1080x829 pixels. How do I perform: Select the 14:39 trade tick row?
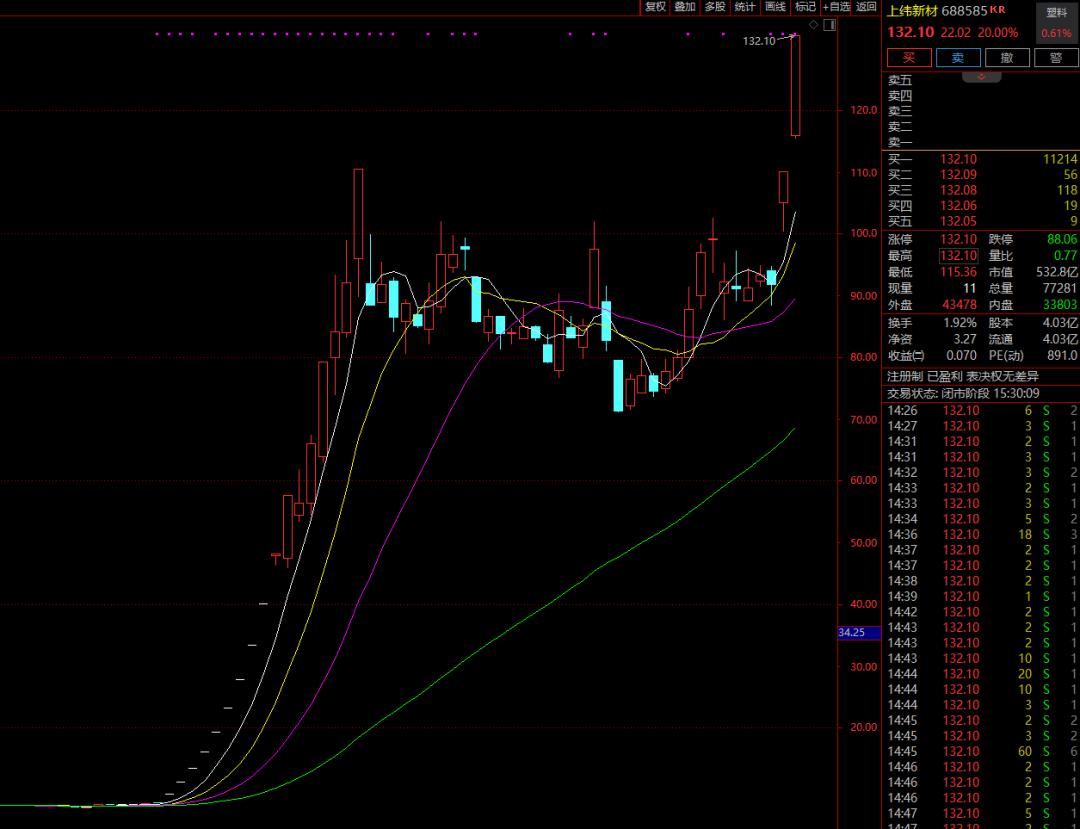coord(982,596)
